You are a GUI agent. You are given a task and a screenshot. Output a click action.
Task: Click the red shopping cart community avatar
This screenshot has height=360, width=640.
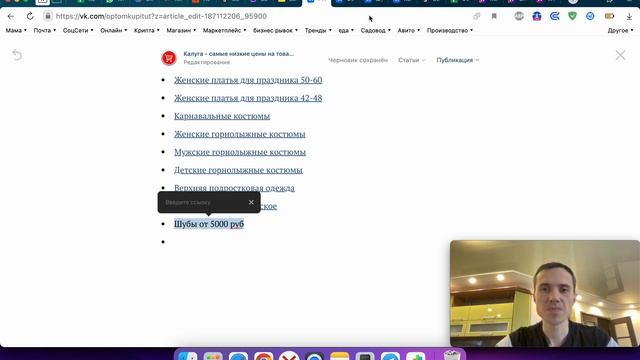(x=169, y=58)
